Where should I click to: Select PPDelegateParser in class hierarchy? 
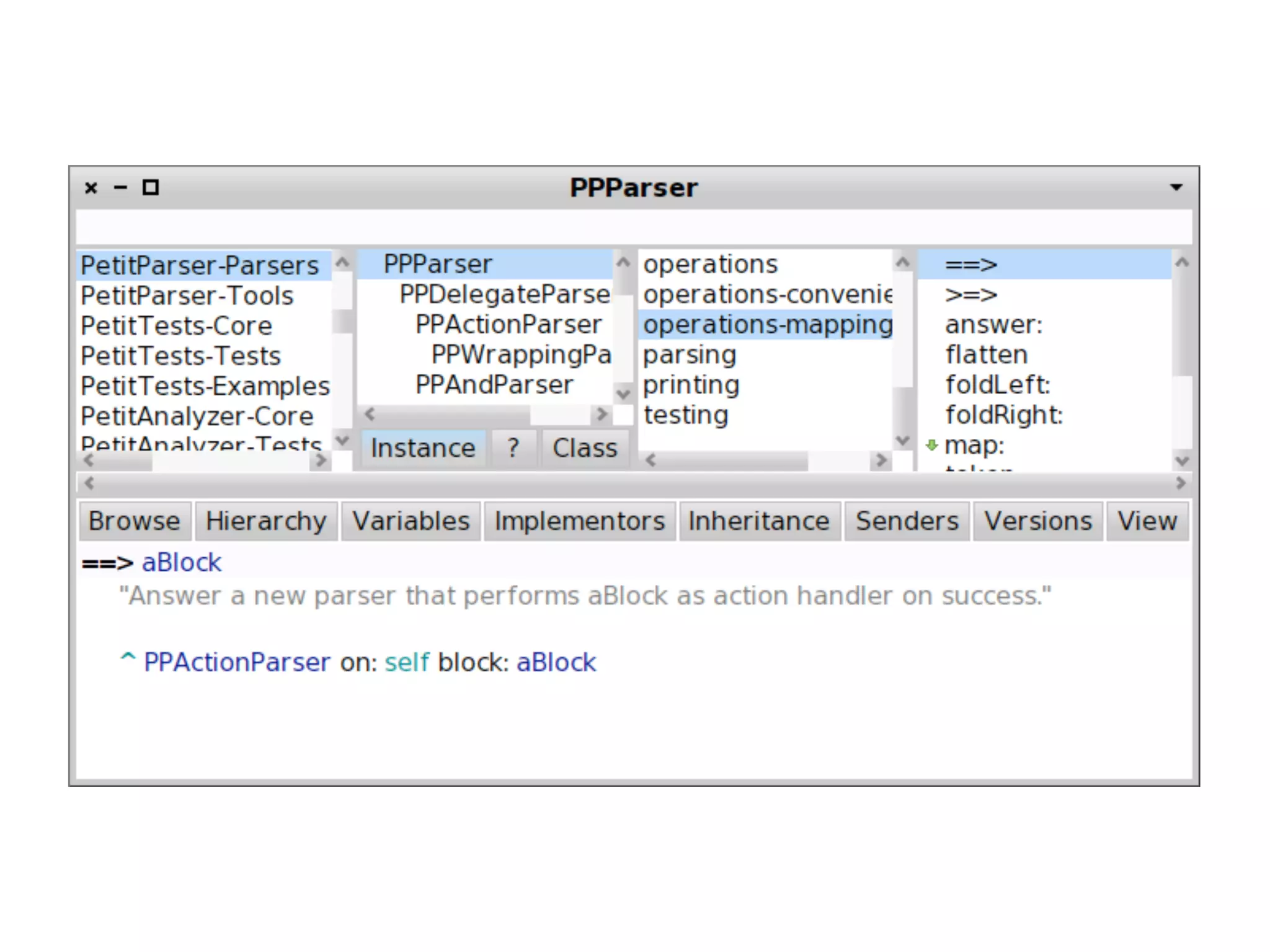(504, 294)
